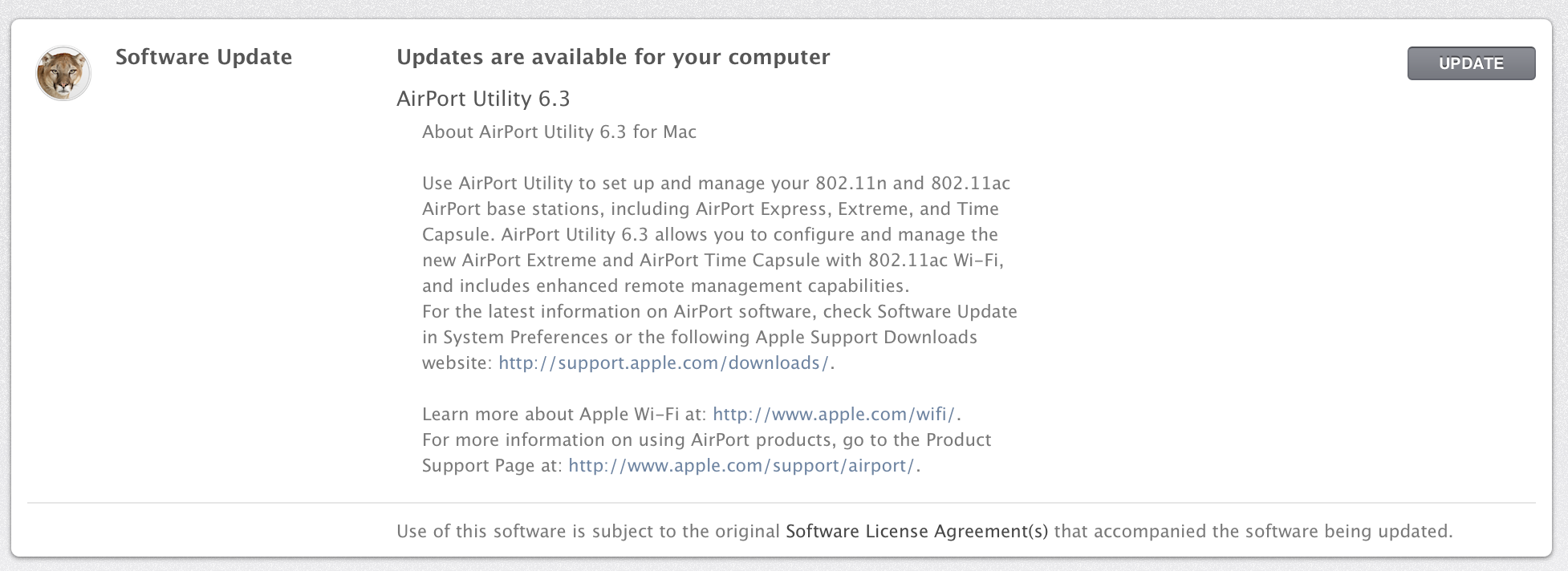The height and width of the screenshot is (571, 1568).
Task: Click the "Software Update" title label
Action: tap(204, 58)
